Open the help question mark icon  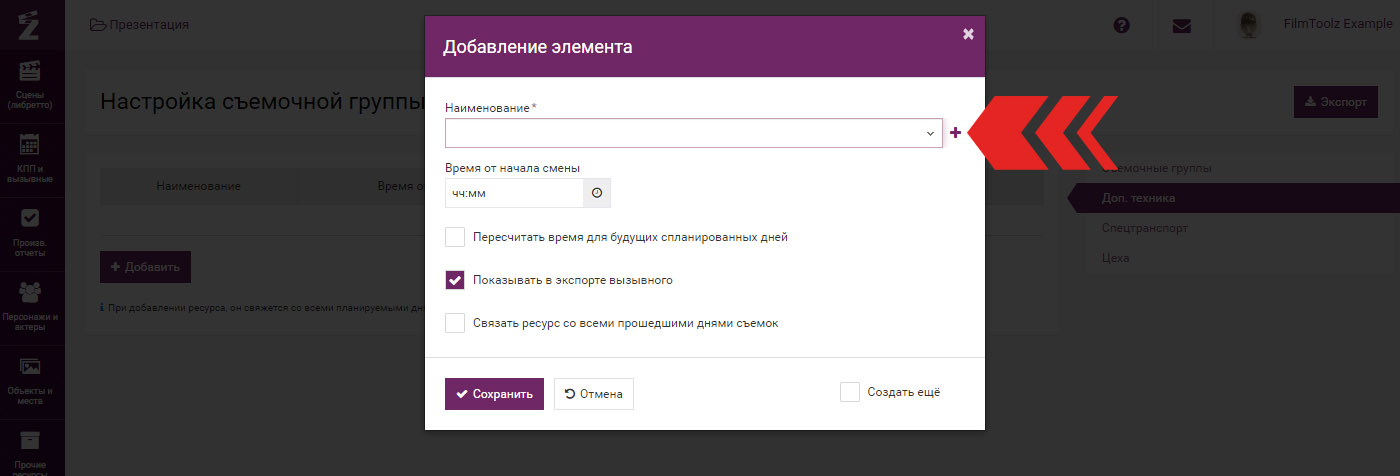1122,25
